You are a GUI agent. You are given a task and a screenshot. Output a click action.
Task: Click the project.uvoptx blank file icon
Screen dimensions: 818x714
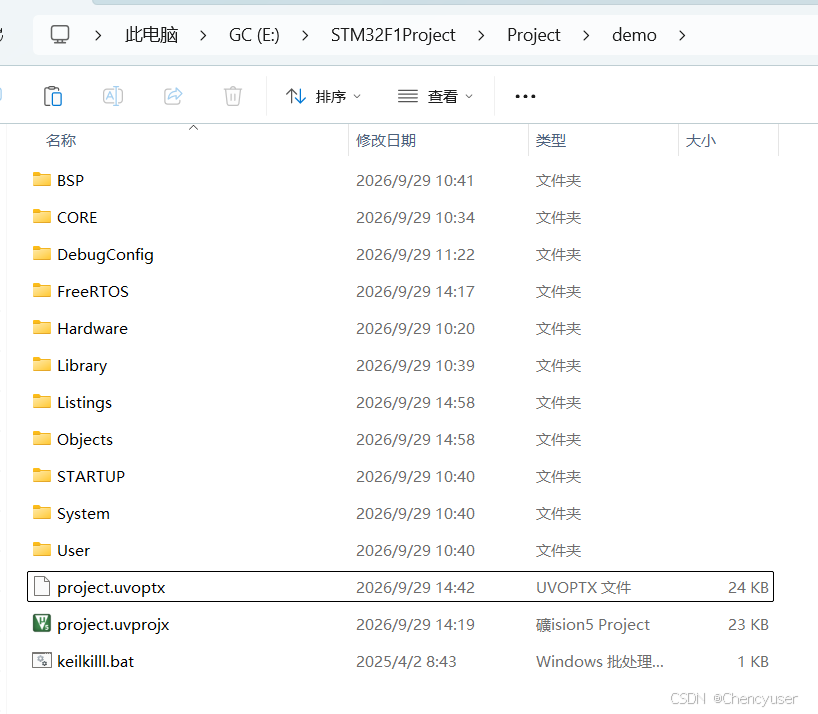42,587
